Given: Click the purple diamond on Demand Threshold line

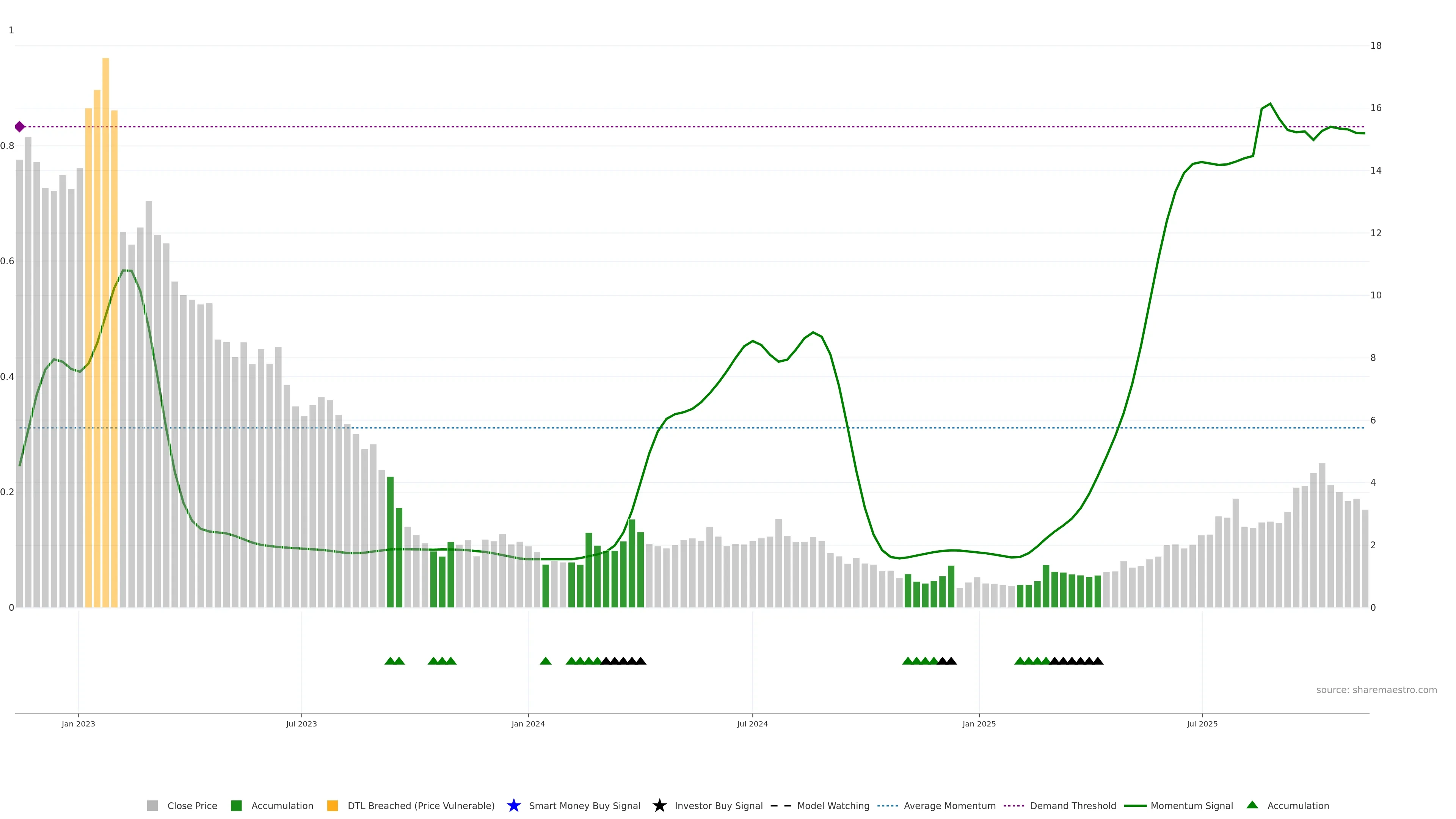Looking at the screenshot, I should (20, 127).
